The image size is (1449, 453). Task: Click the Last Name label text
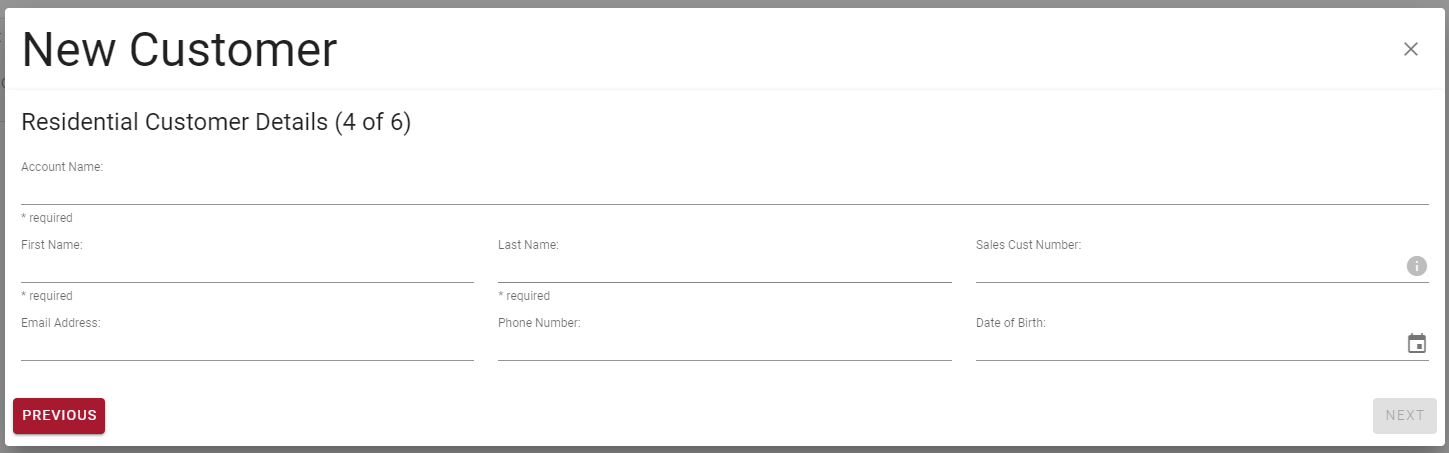[x=528, y=245]
